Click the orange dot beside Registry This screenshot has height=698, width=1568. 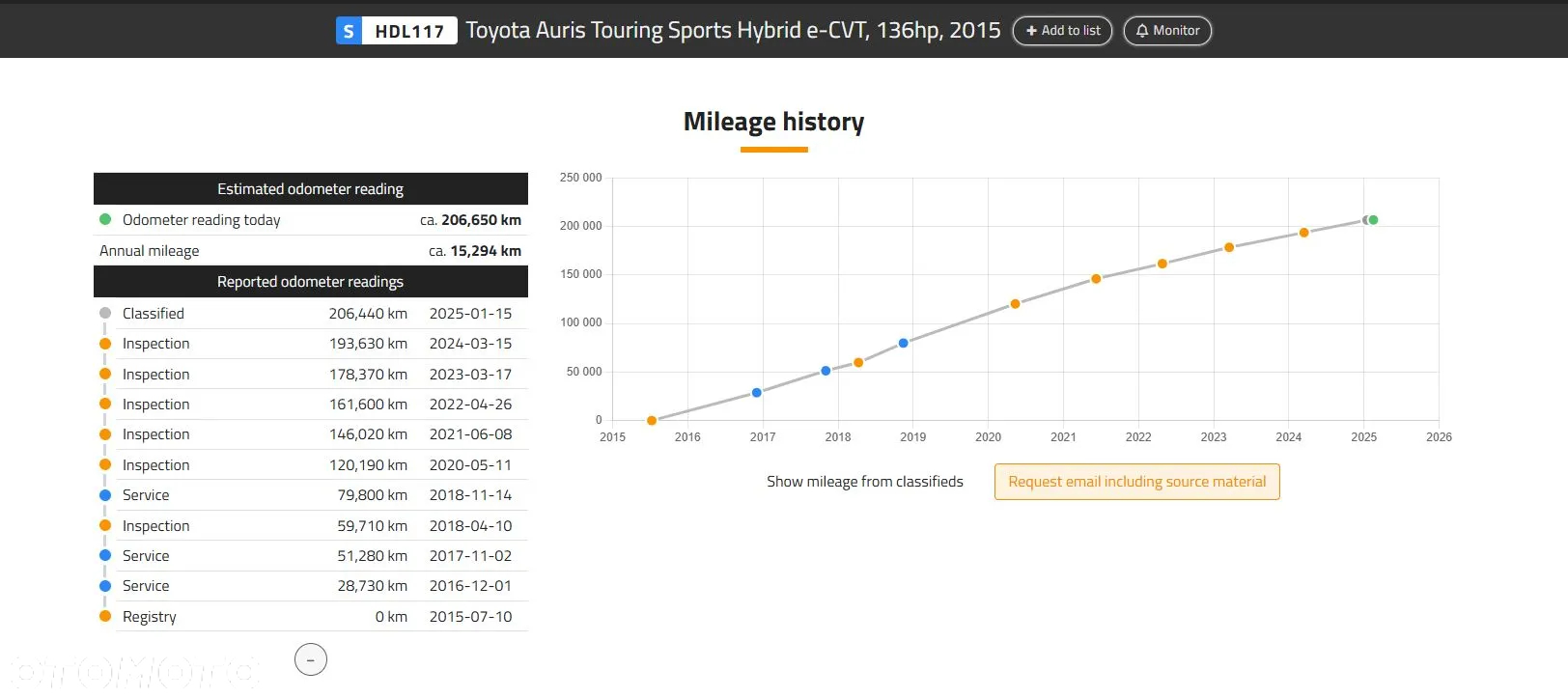(x=105, y=616)
